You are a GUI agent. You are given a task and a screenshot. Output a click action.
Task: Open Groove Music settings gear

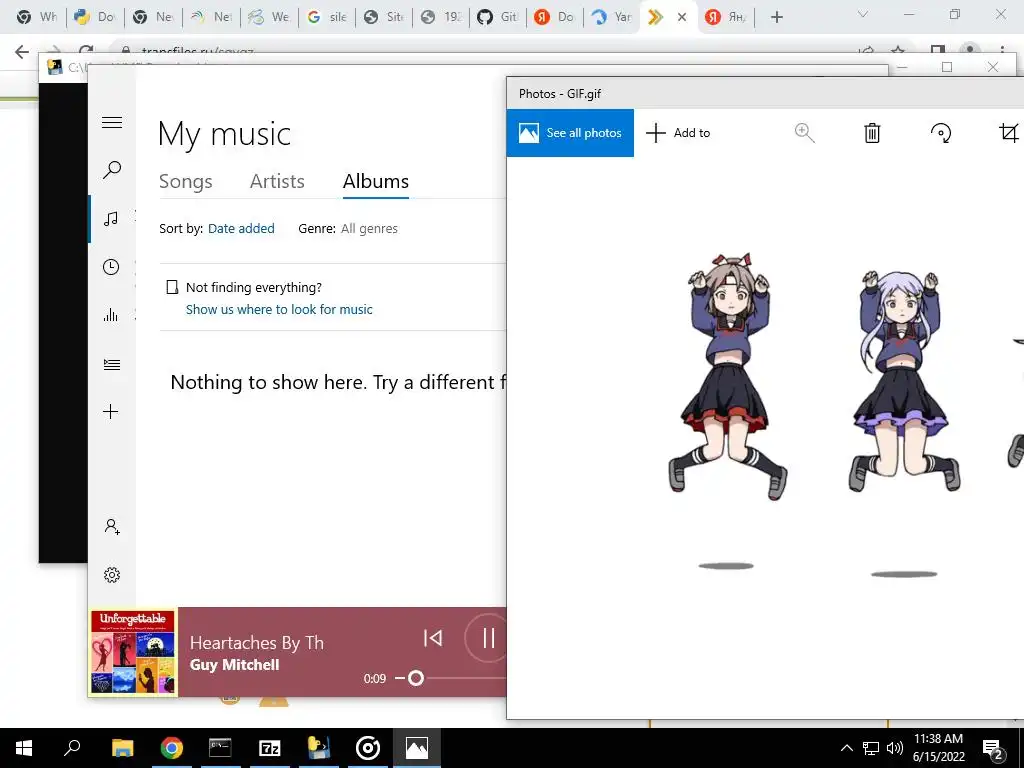(112, 575)
